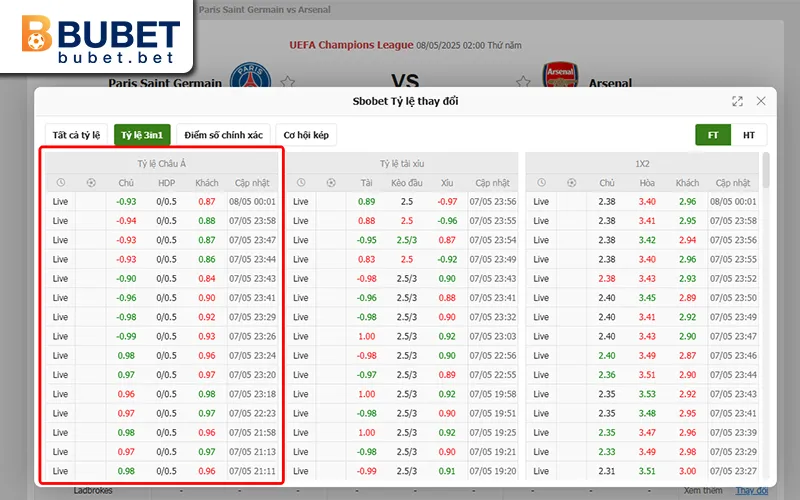Click the Thay đổi link at bottom
800x500 pixels.
coord(752,490)
